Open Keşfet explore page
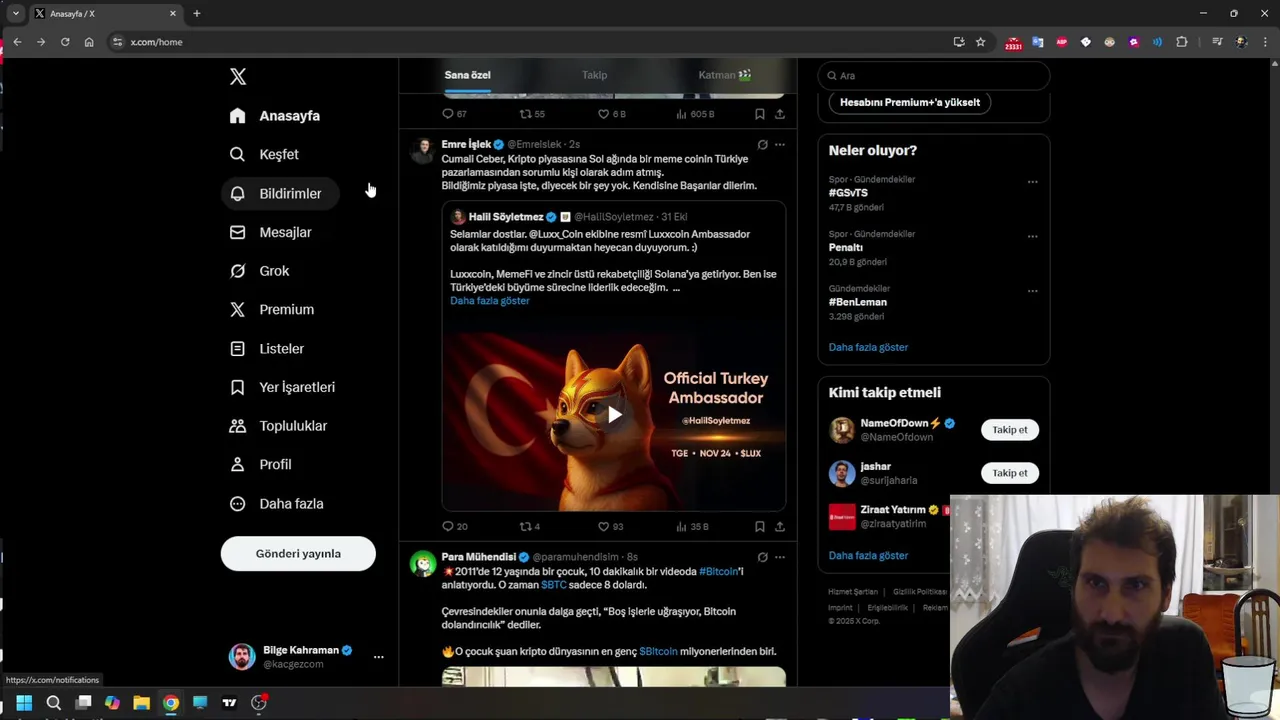This screenshot has width=1280, height=720. tap(265, 154)
